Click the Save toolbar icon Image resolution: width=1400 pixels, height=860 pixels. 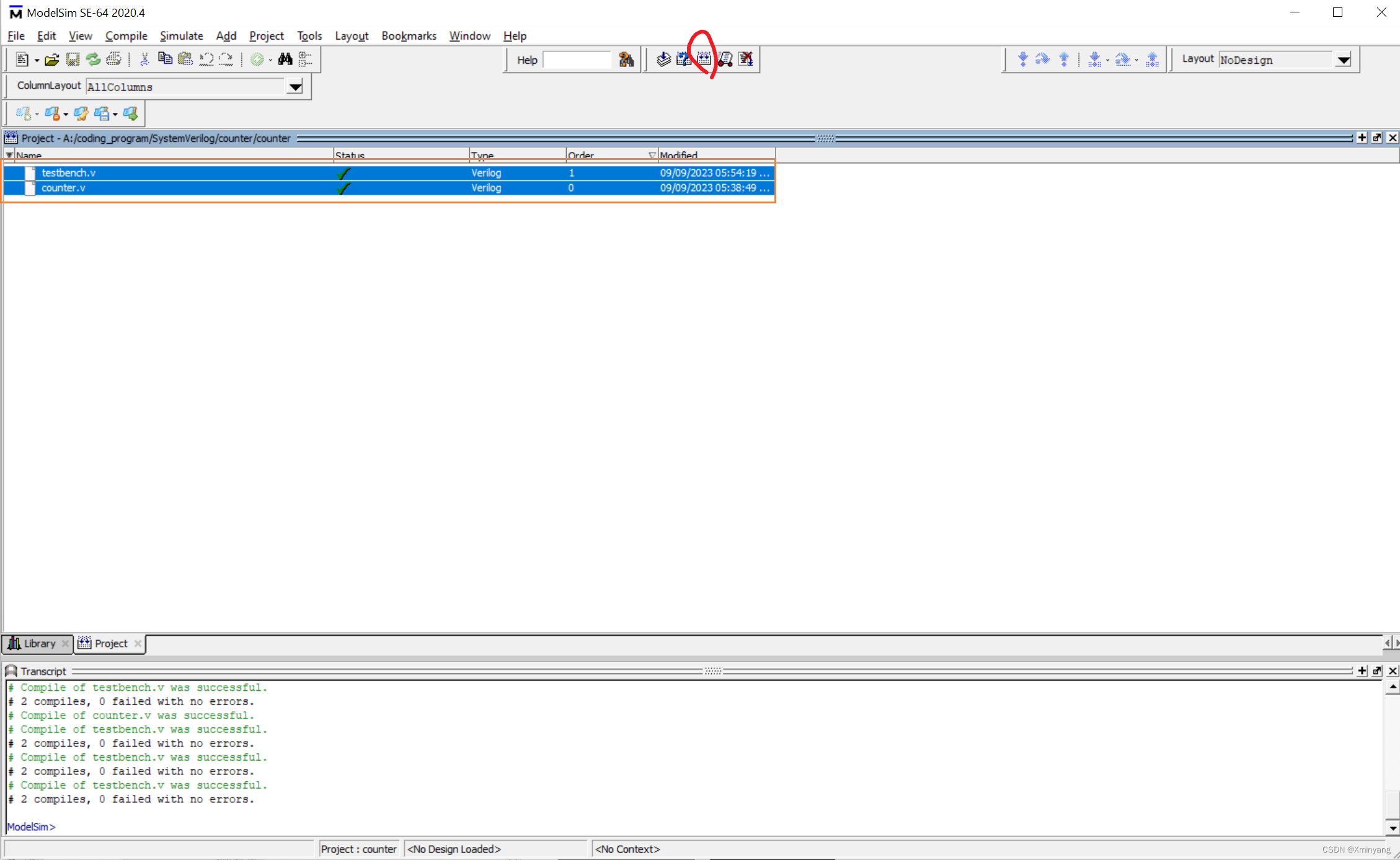coord(73,60)
